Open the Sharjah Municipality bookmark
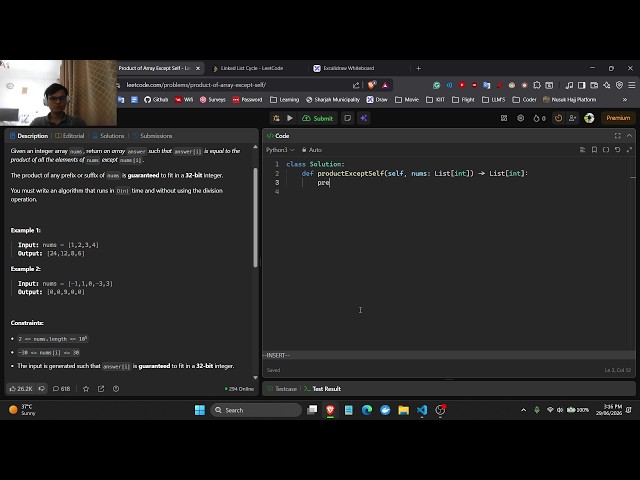Screen dimensions: 640x480 pyautogui.click(x=333, y=100)
